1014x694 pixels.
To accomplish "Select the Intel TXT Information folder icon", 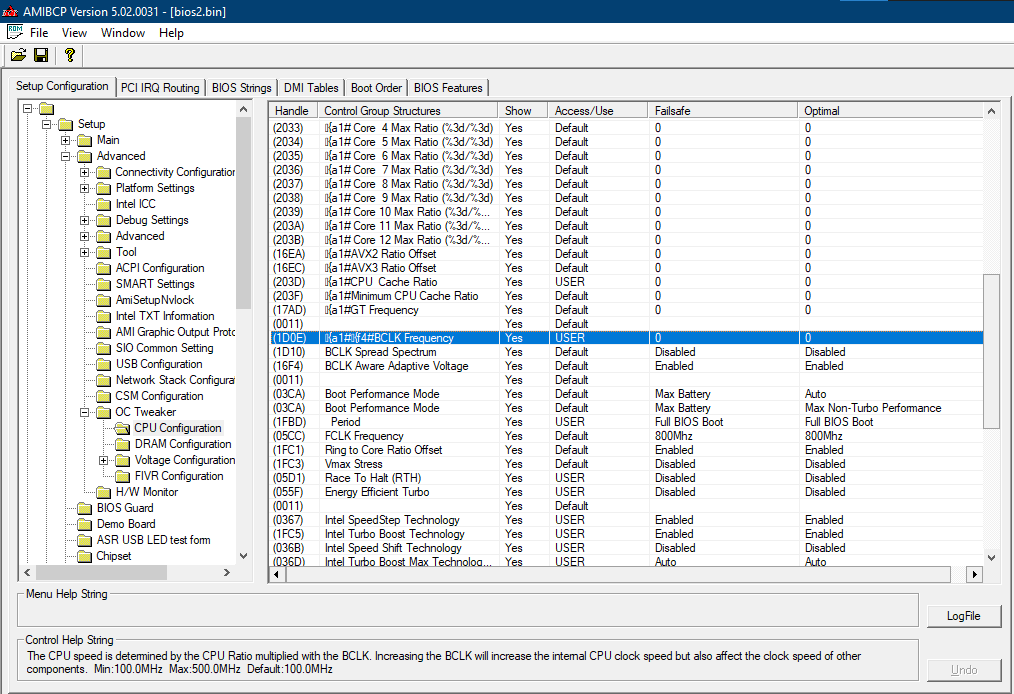I will pos(103,316).
